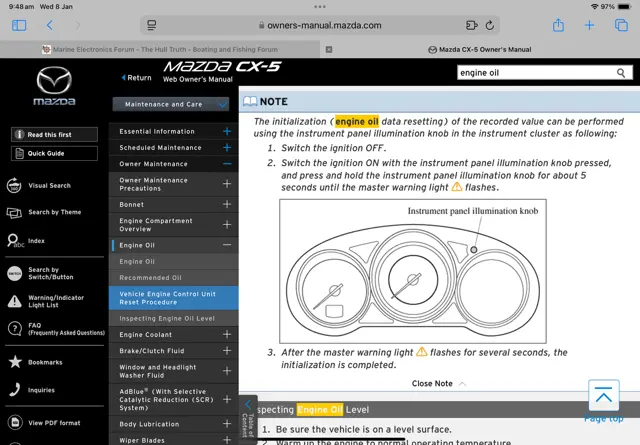The height and width of the screenshot is (445, 640).
Task: Open View PDF format
Action: (44, 423)
